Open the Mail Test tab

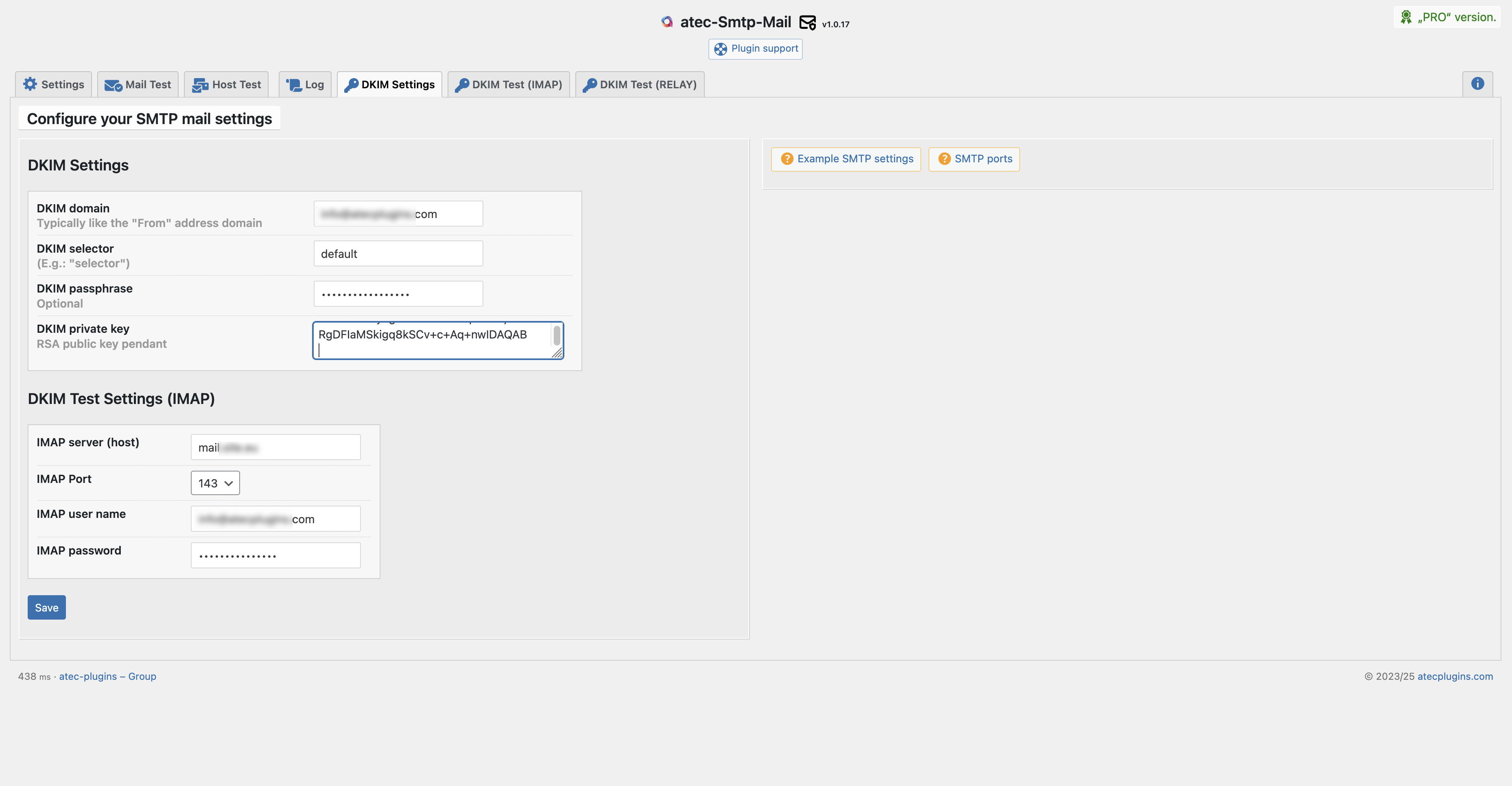coord(138,85)
